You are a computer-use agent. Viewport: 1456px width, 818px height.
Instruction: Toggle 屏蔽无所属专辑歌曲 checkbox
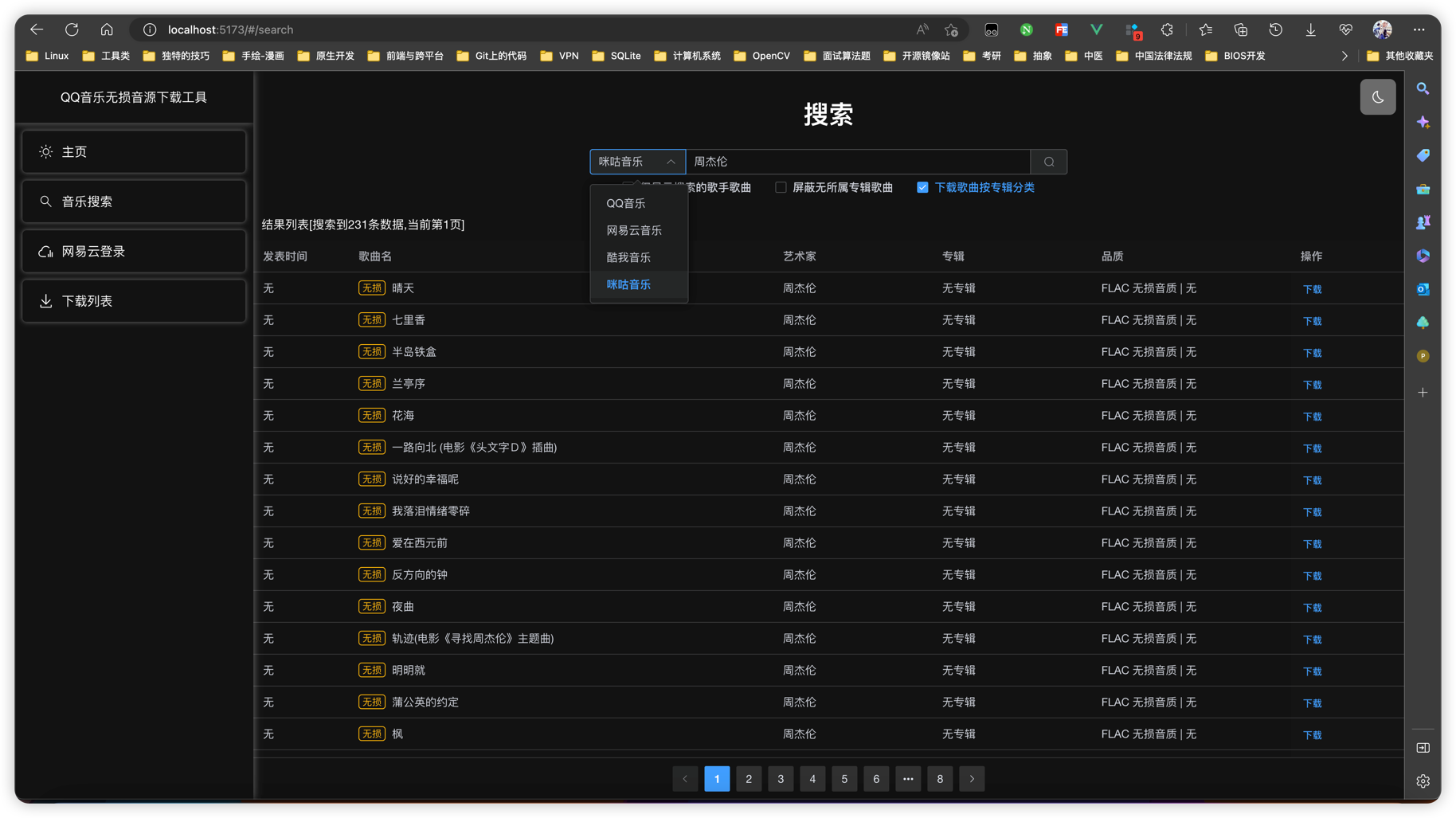click(781, 187)
